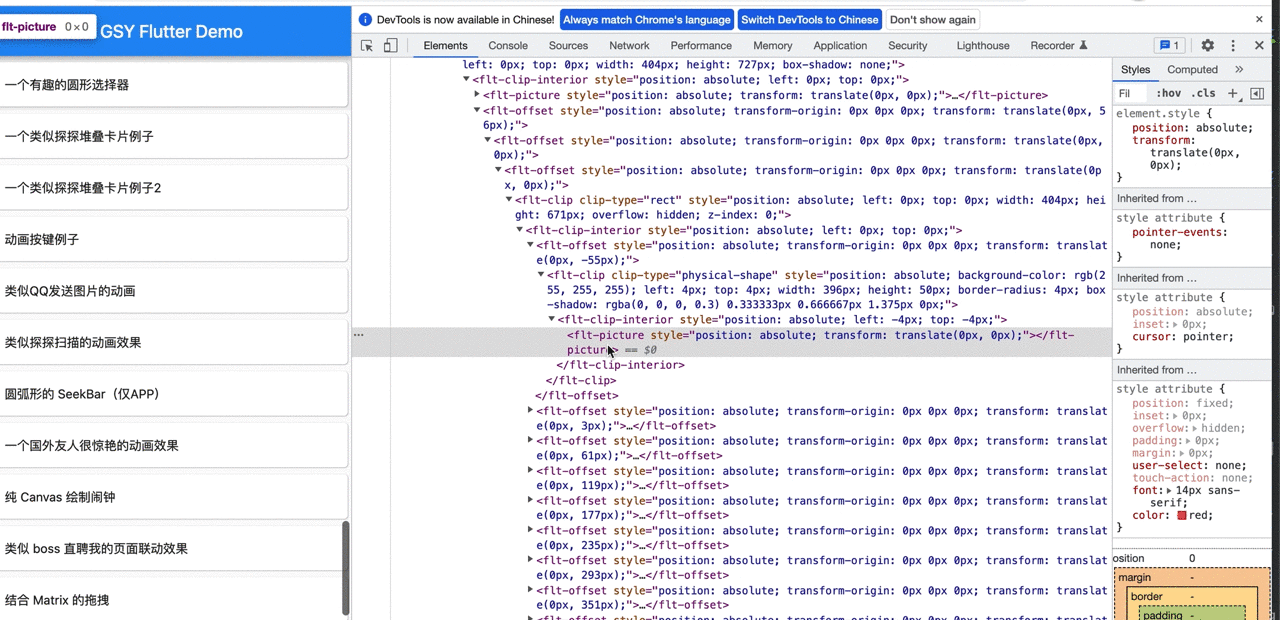Toggle the computed styles sidebar icon
Image resolution: width=1280 pixels, height=620 pixels.
[x=1257, y=93]
